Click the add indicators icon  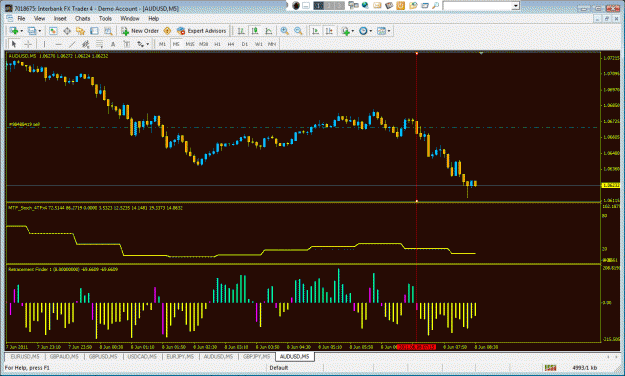pyautogui.click(x=346, y=31)
